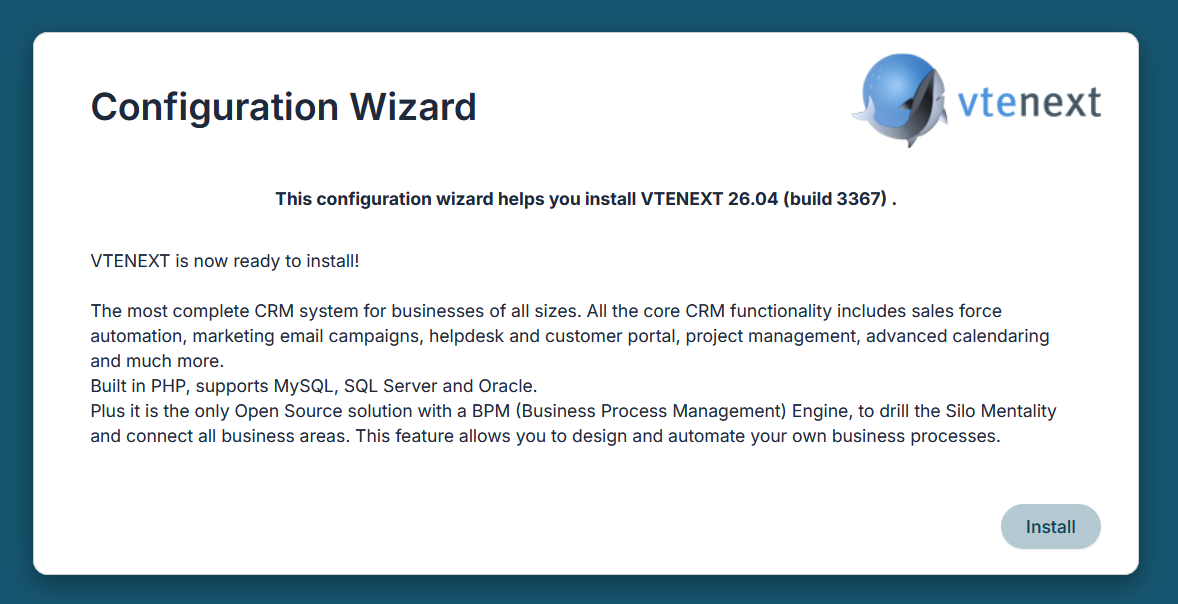Click 'VTENEXT is now ready to install!' text
This screenshot has width=1178, height=604.
tap(225, 261)
